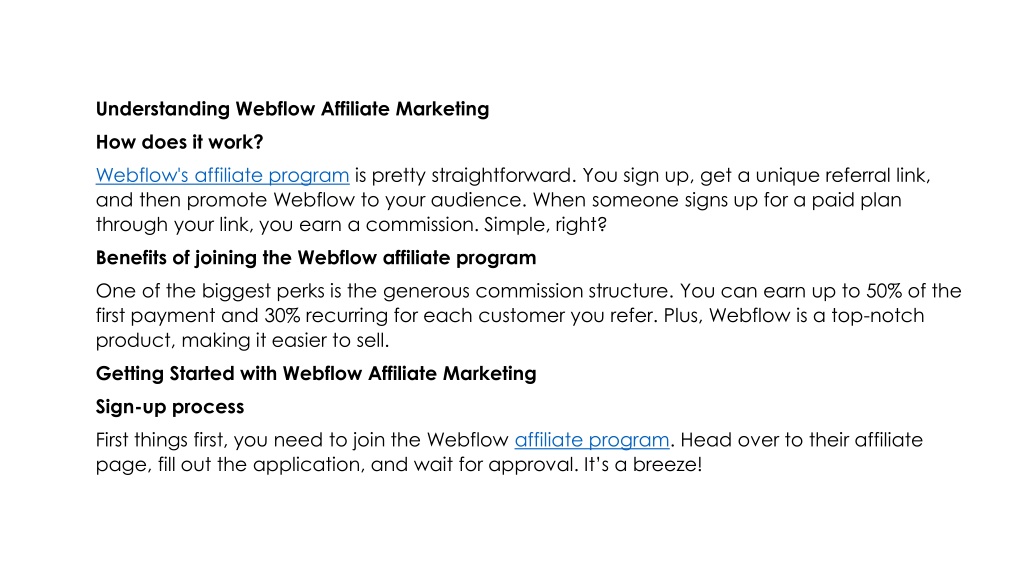Click the phrase "making it easier to sell"
The width and height of the screenshot is (1024, 576).
[285, 341]
